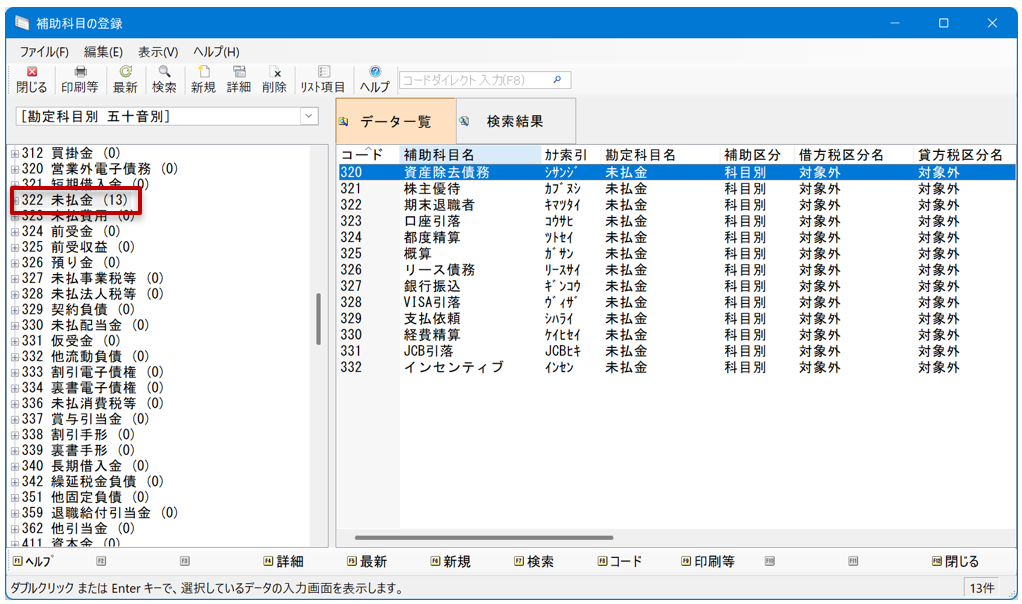Sort by the コード column header

click(368, 155)
